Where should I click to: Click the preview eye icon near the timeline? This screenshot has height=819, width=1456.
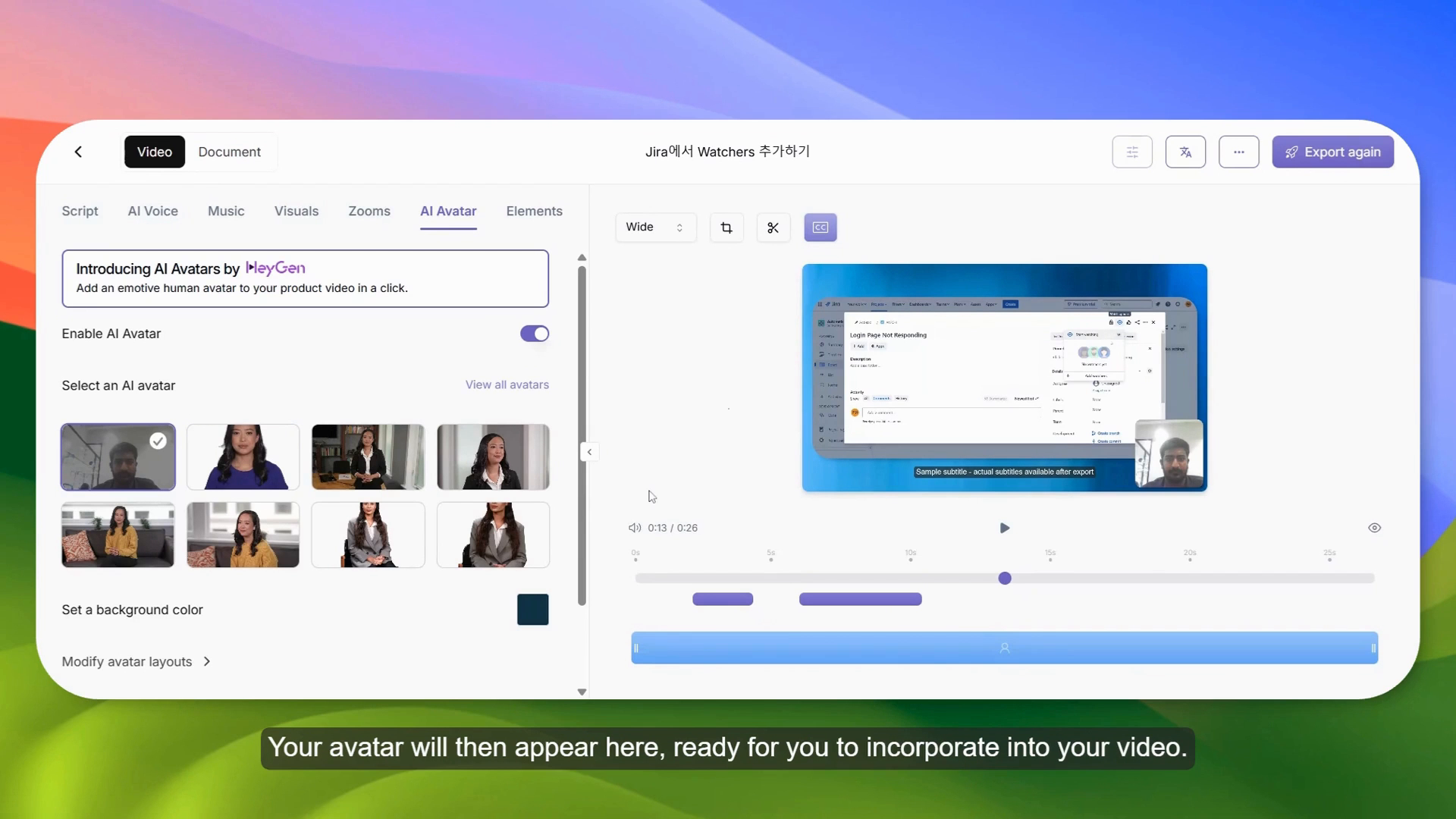[x=1374, y=527]
